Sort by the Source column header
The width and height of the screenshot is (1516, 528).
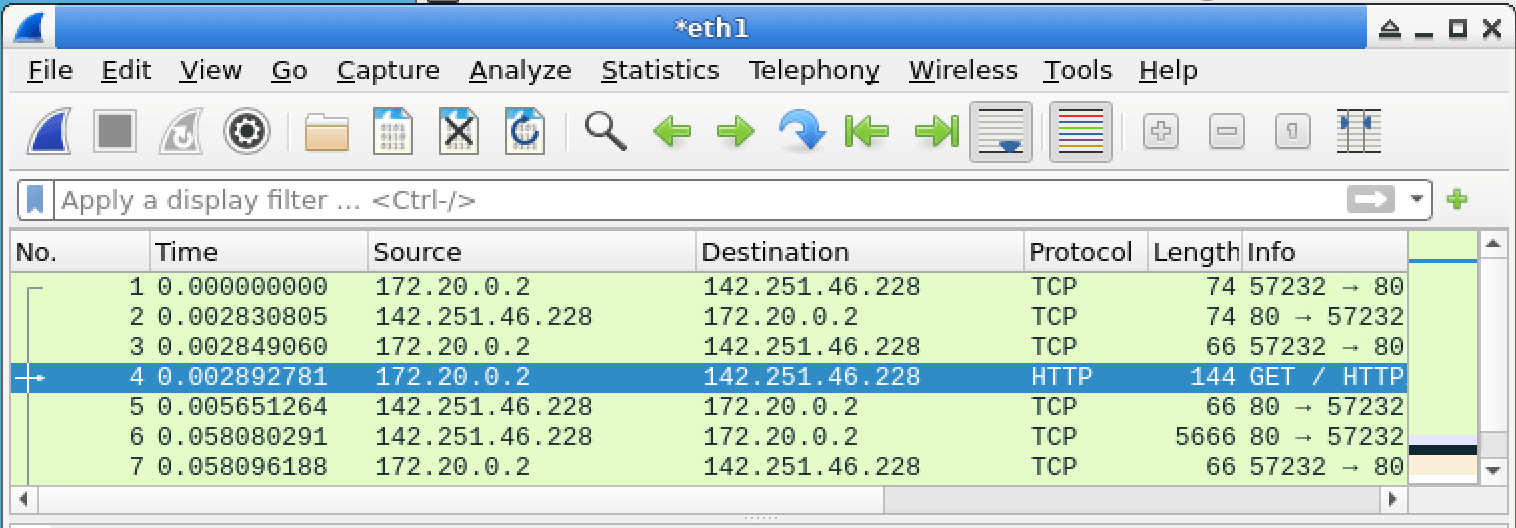point(532,252)
